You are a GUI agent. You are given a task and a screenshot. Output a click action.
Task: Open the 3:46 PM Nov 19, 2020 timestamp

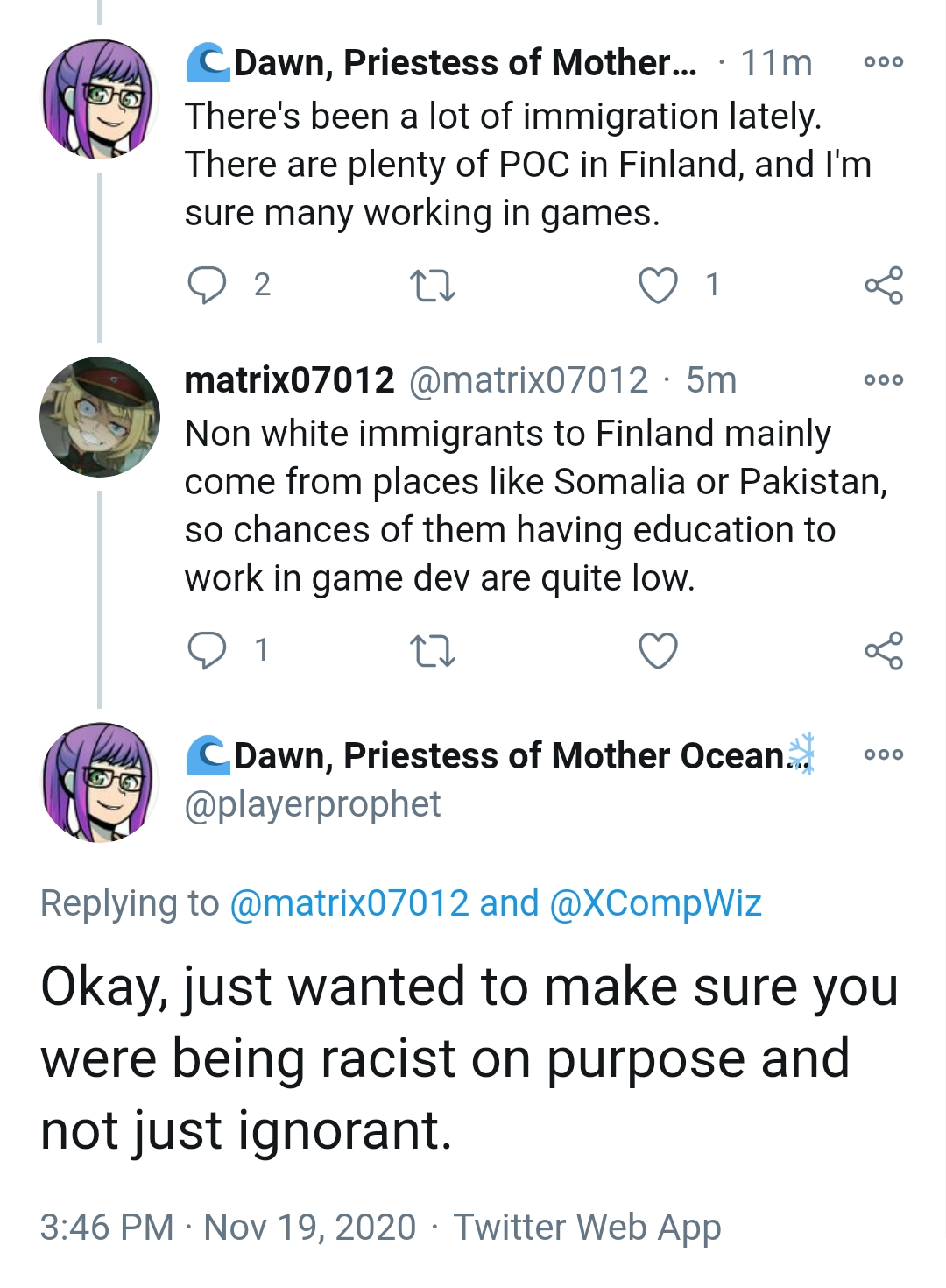(x=228, y=1227)
